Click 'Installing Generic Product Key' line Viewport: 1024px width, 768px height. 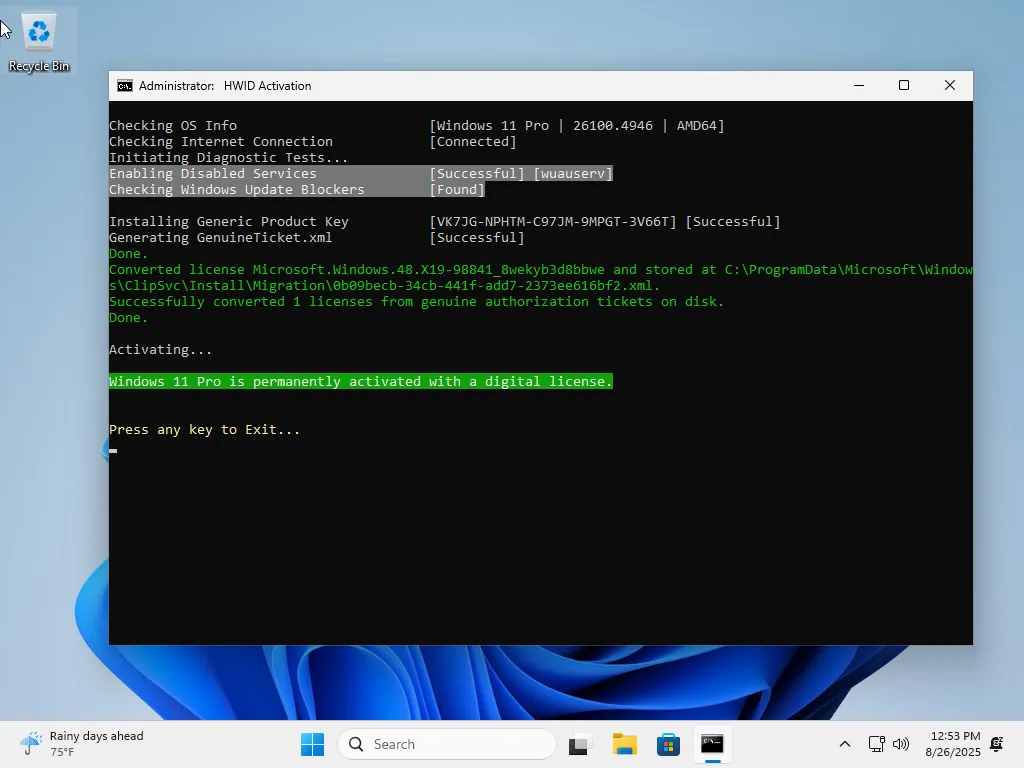pos(229,221)
